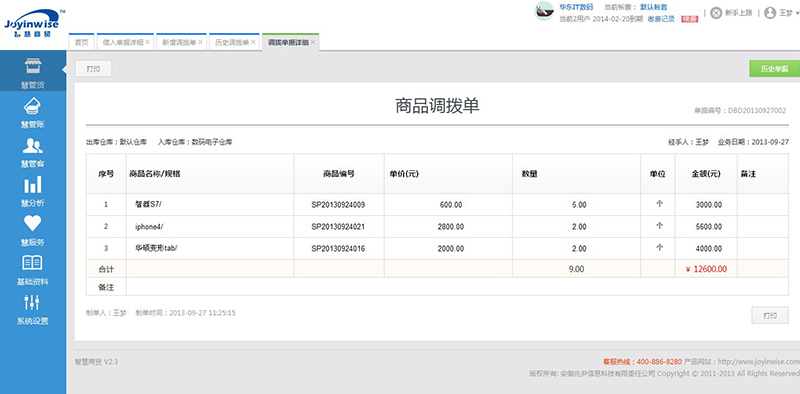Image resolution: width=800 pixels, height=394 pixels.
Task: Open the 系统设置 sliders icon
Action: click(33, 303)
